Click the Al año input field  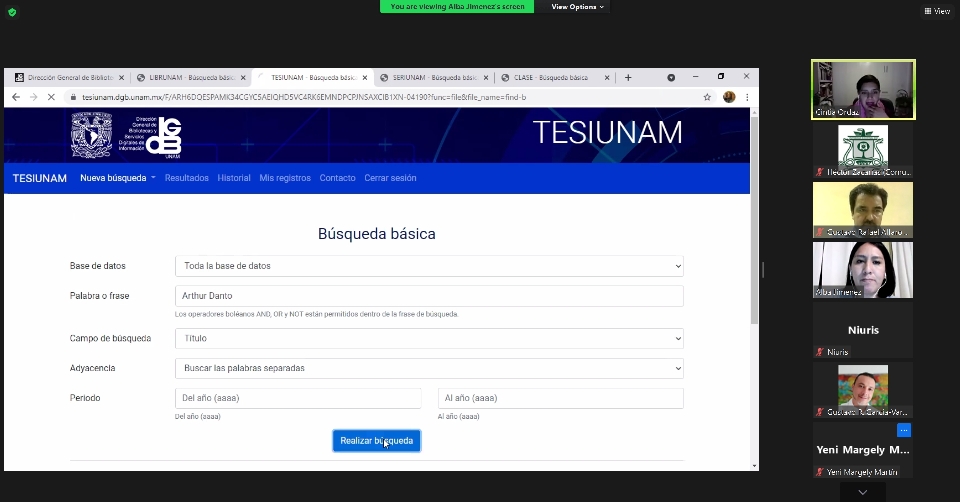(561, 398)
